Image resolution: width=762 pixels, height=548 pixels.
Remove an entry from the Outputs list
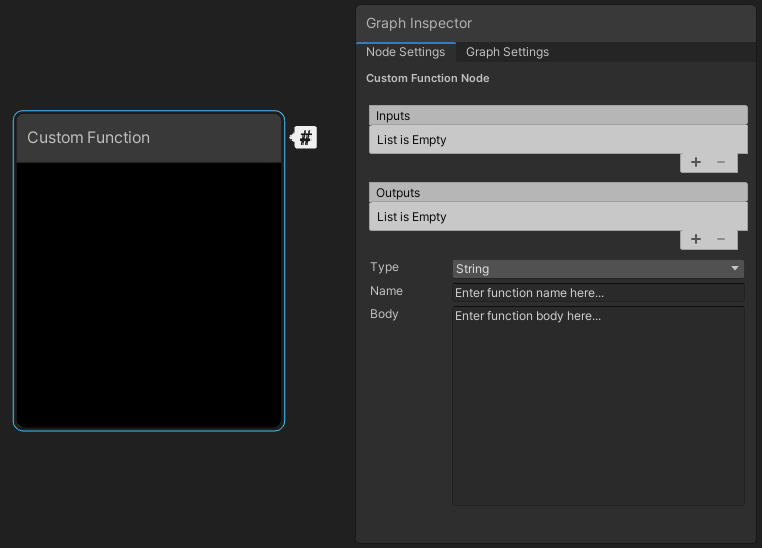tap(721, 239)
